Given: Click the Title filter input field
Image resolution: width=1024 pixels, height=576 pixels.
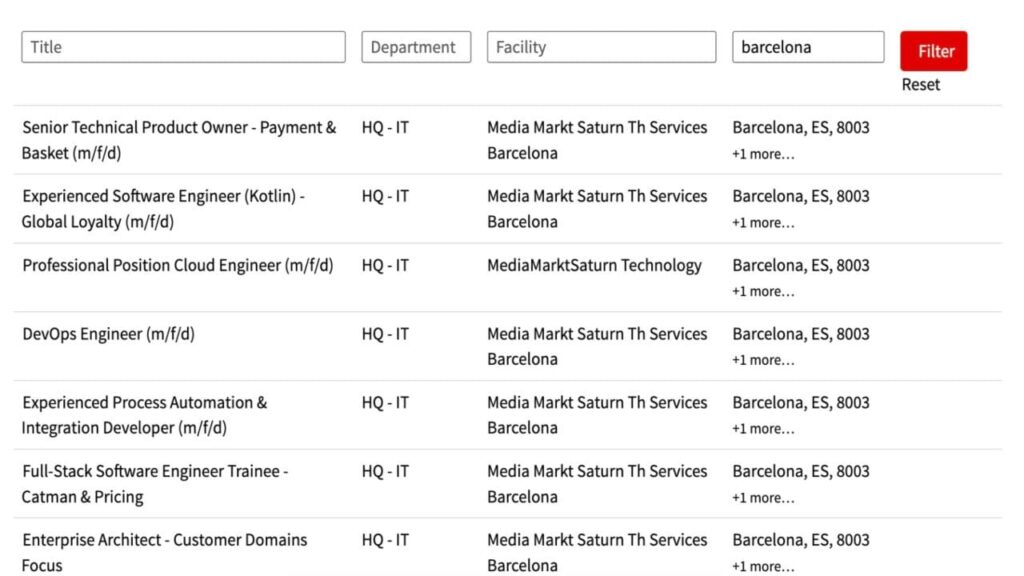Looking at the screenshot, I should coord(183,47).
